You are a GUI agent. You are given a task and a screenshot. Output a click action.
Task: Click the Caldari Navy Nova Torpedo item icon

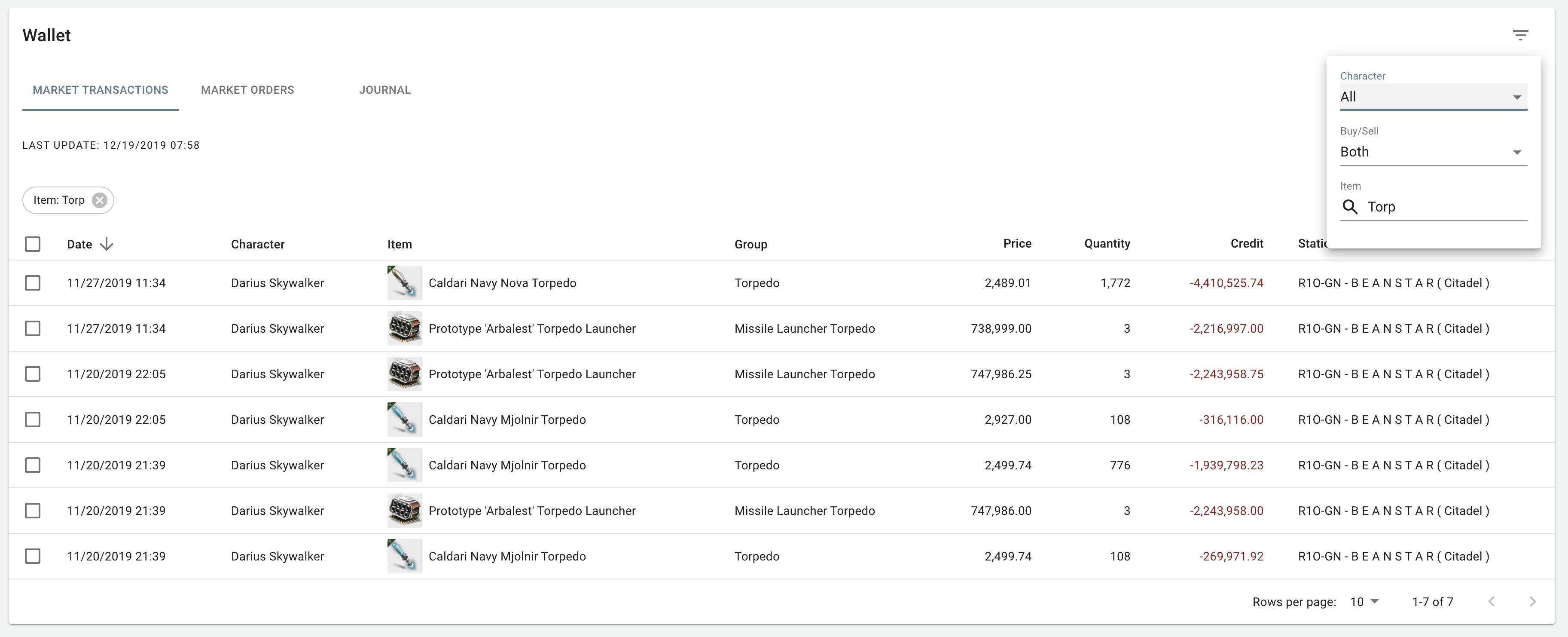[404, 282]
